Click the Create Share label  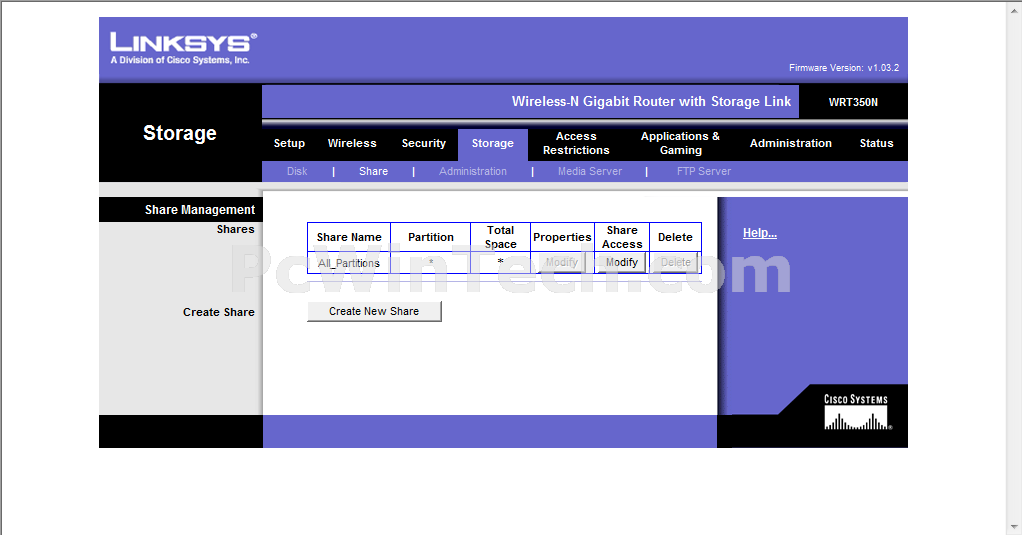218,312
